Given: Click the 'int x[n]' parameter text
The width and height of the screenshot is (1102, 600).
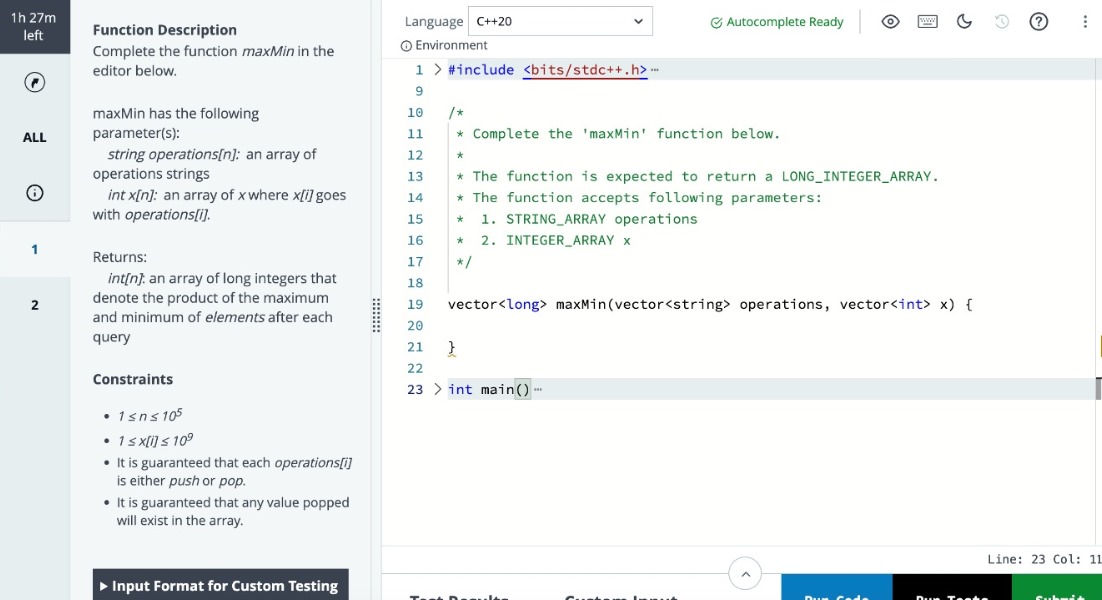Looking at the screenshot, I should (134, 195).
